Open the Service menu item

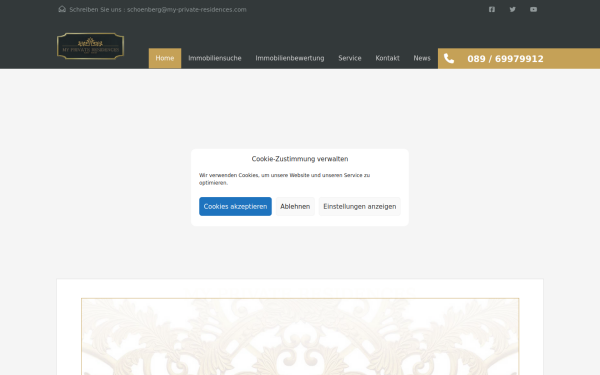tap(350, 58)
